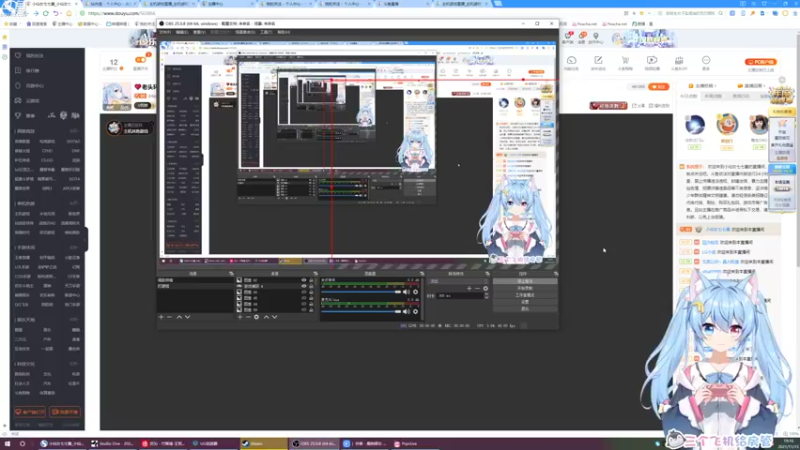
Task: Expand first game category group in Douyu sidebar
Action: tap(74, 131)
